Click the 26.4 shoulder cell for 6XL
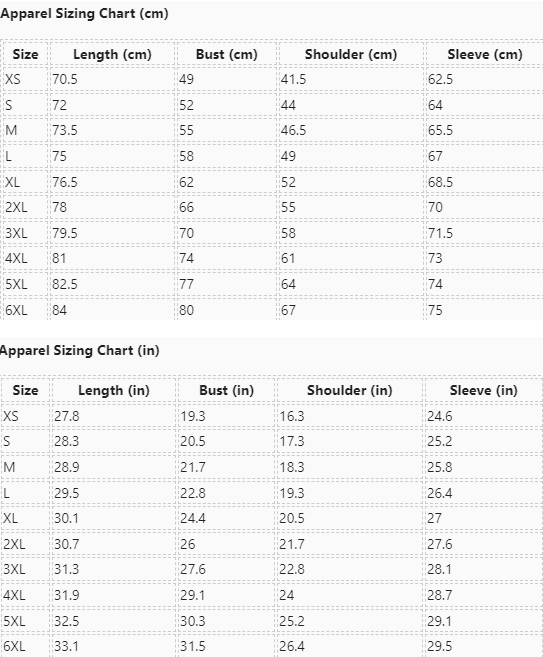543x657 pixels. click(x=349, y=646)
